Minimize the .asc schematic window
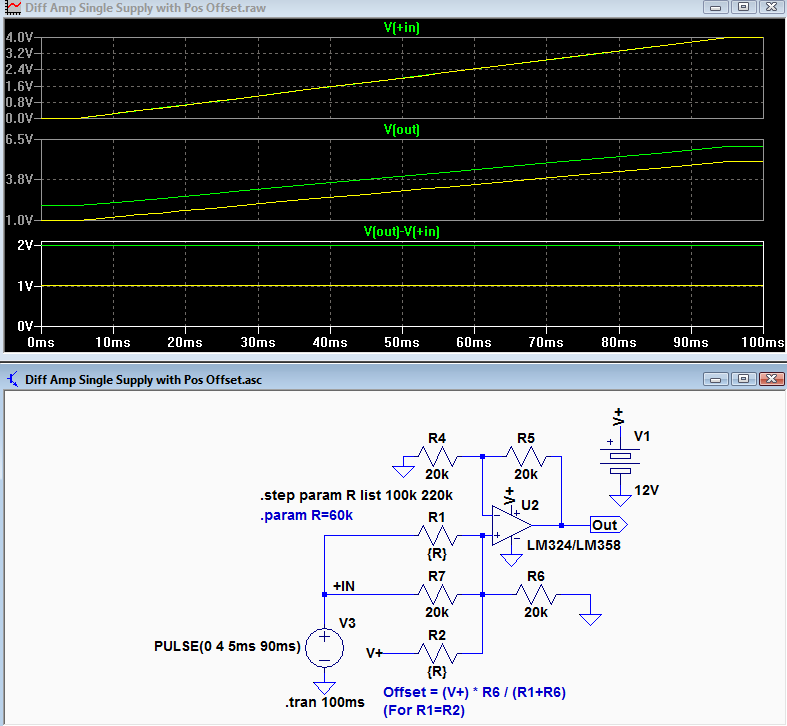Image resolution: width=787 pixels, height=726 pixels. coord(716,379)
